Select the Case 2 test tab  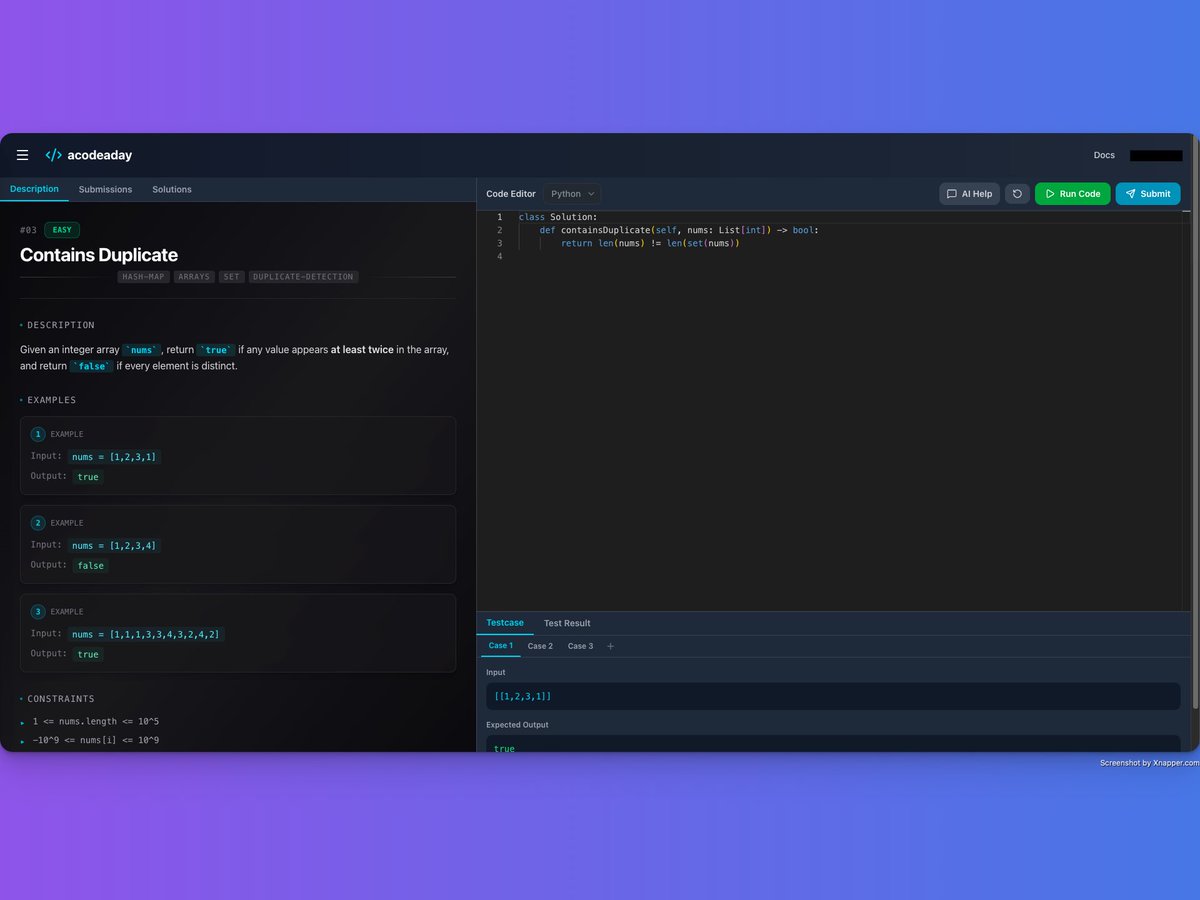(540, 646)
